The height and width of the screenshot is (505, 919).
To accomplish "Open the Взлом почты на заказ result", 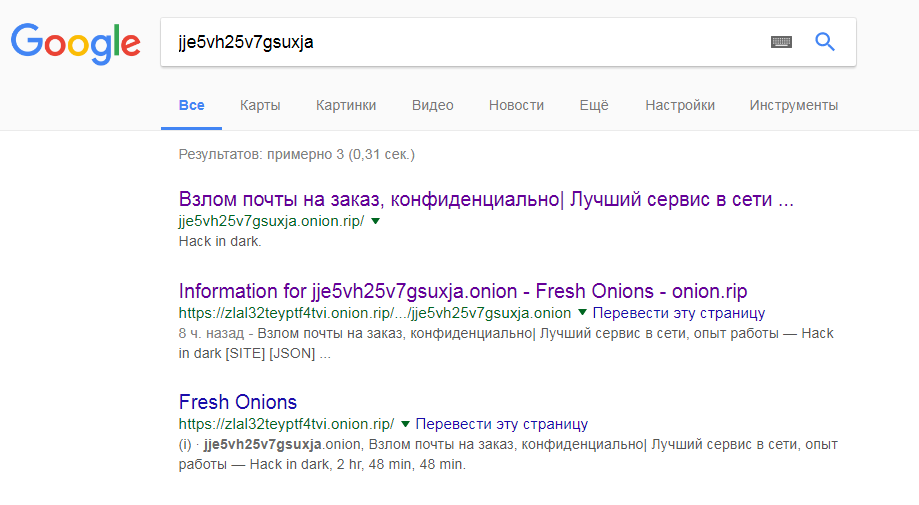I will tap(486, 199).
